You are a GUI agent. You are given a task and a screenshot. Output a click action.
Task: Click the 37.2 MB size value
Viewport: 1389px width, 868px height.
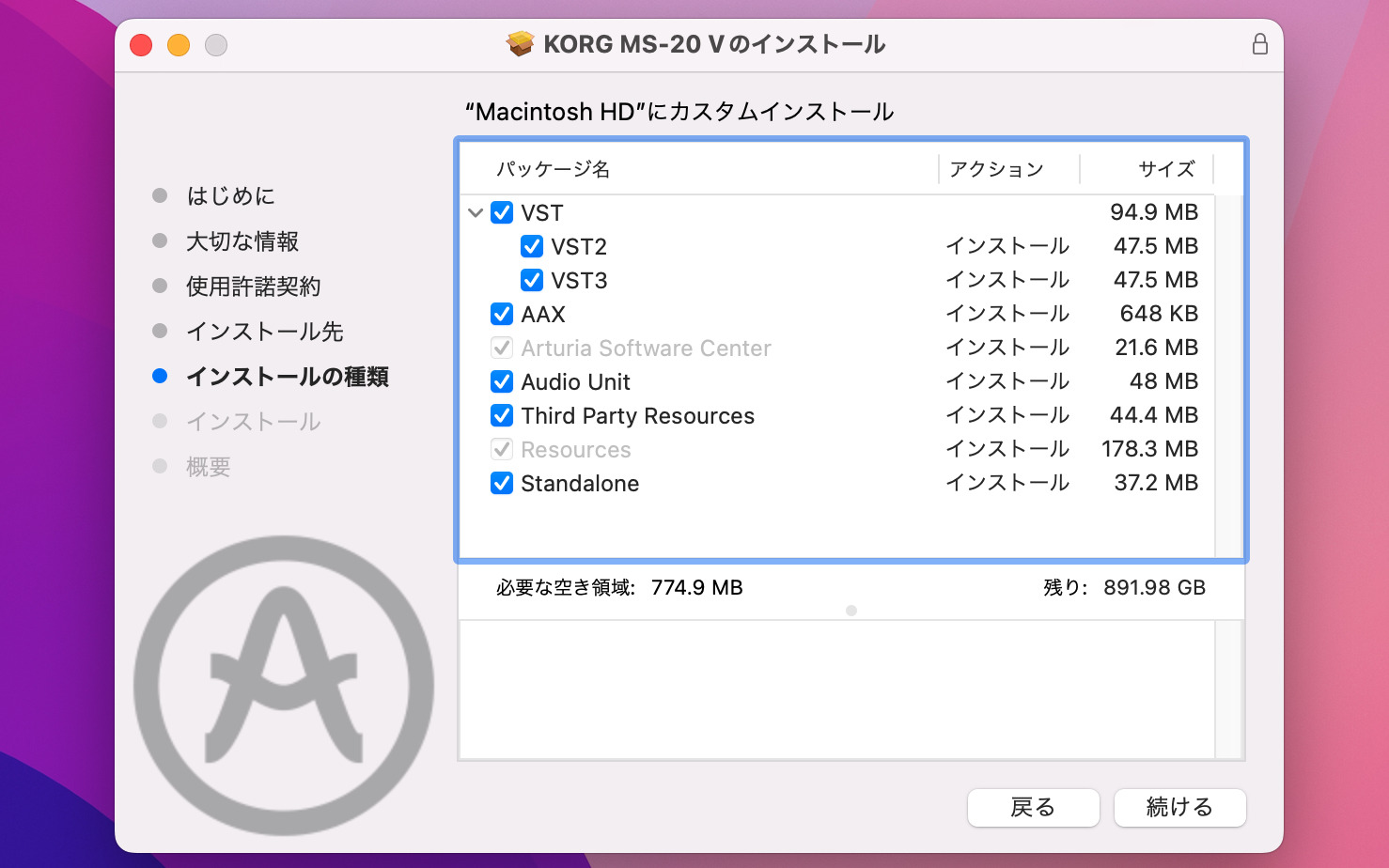tap(1156, 483)
